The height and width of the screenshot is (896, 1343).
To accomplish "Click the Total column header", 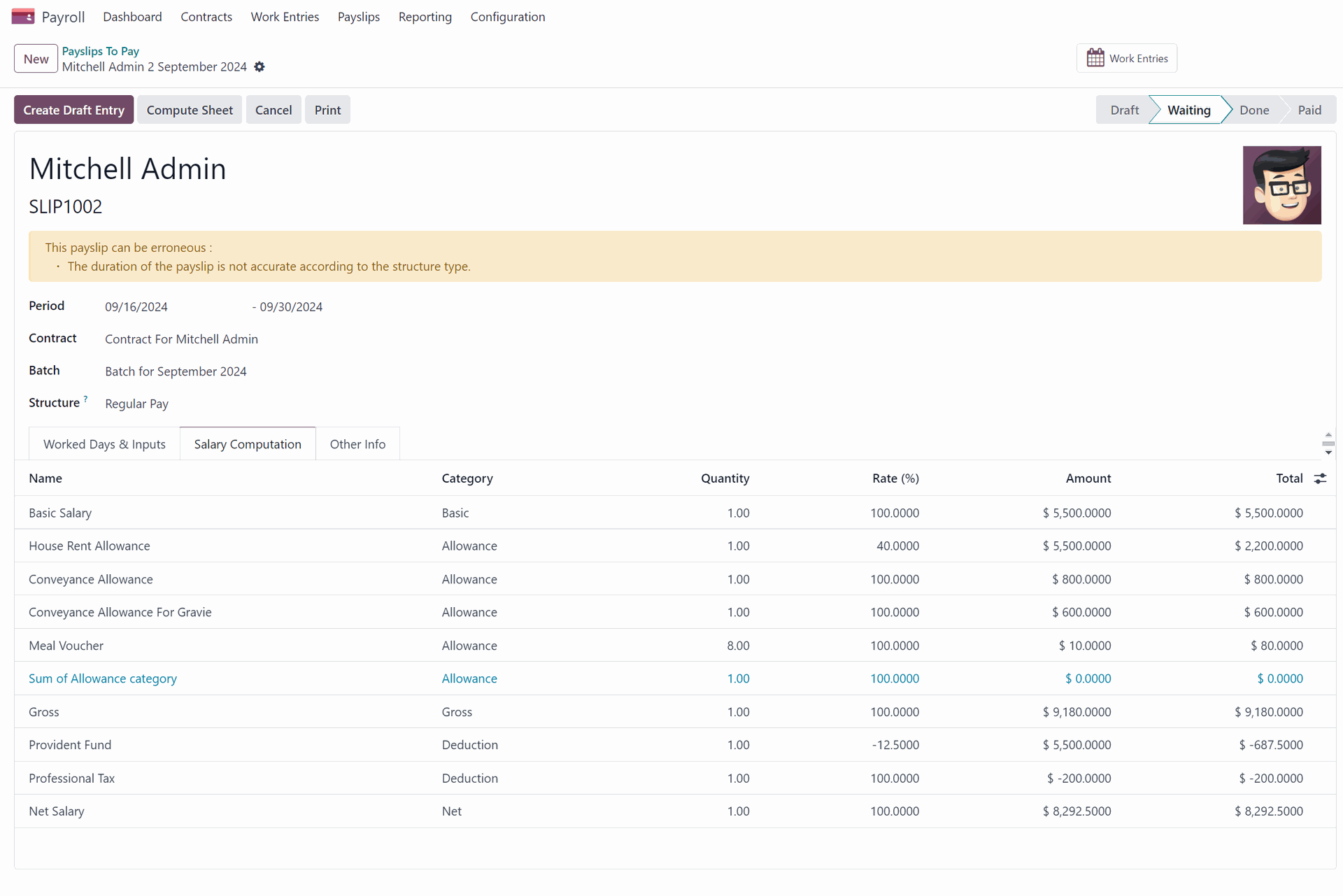I will 1288,478.
